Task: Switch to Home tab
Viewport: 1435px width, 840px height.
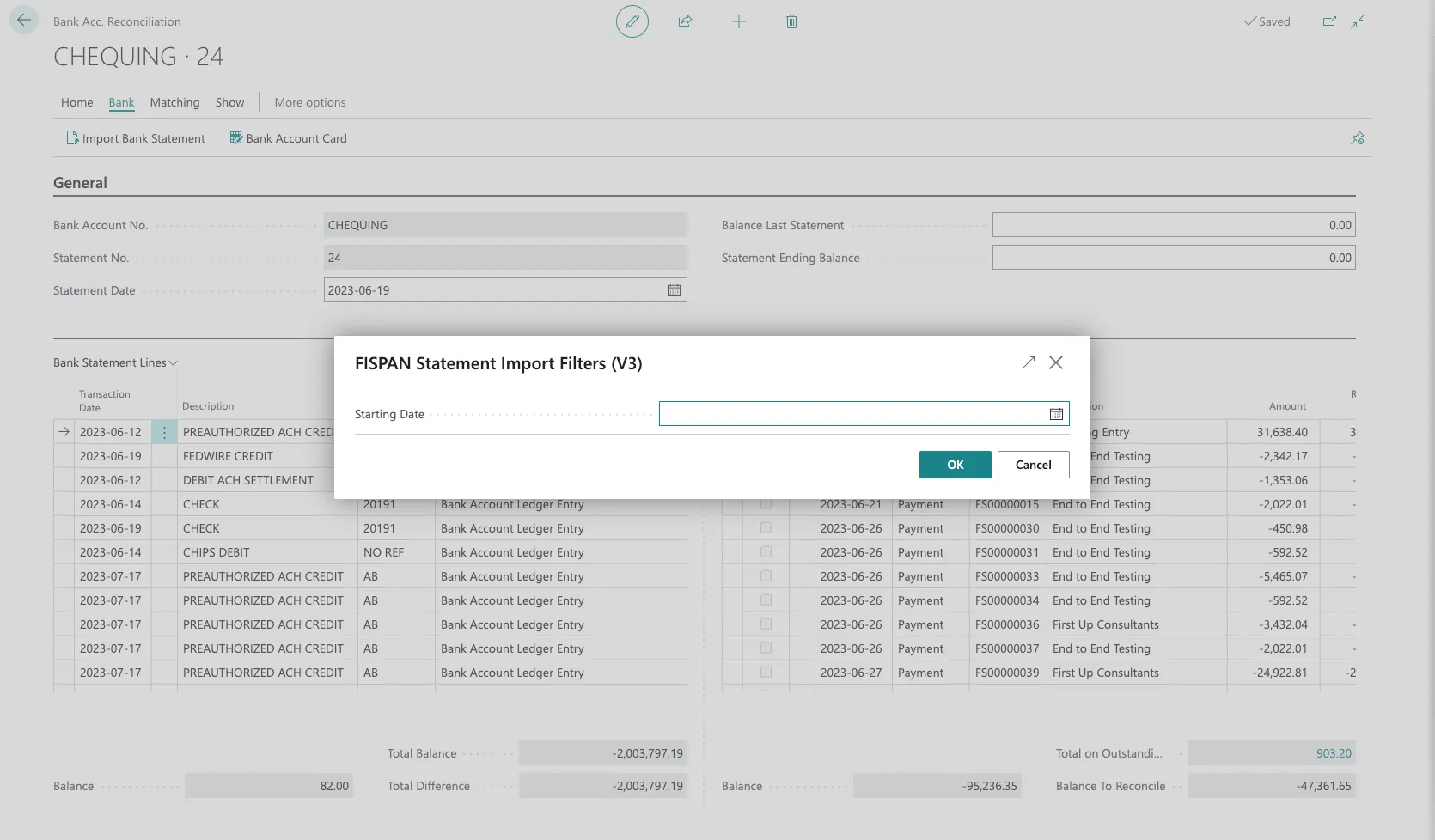Action: tap(76, 102)
